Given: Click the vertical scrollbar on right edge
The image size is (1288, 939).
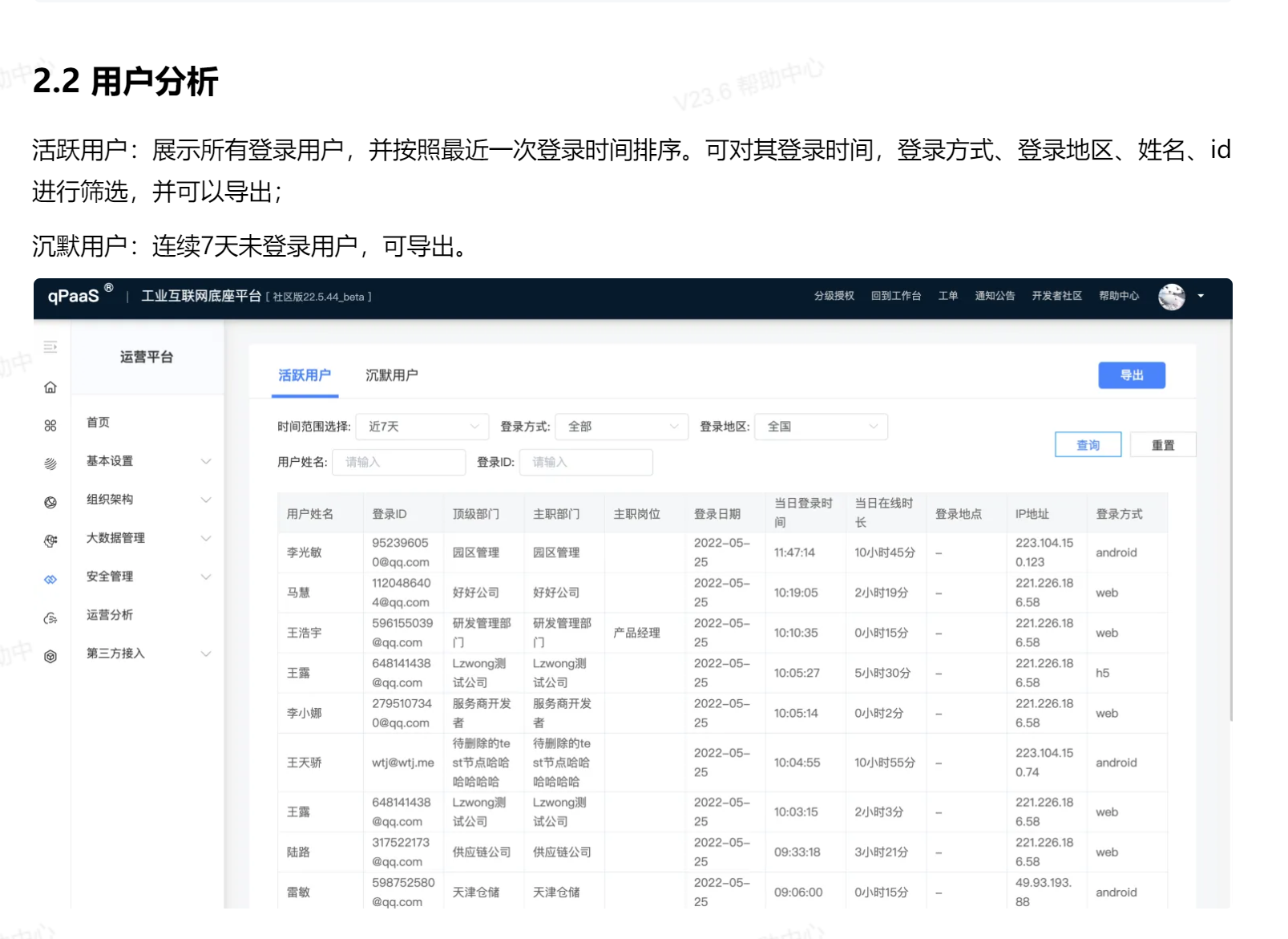Looking at the screenshot, I should (1230, 521).
